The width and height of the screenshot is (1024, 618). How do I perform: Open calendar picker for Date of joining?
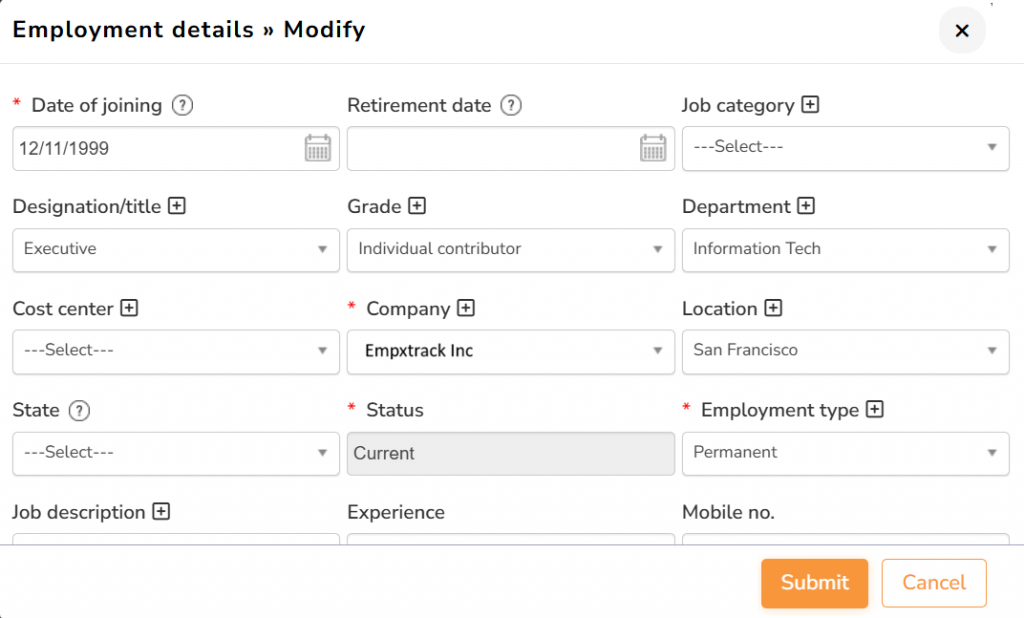tap(318, 148)
